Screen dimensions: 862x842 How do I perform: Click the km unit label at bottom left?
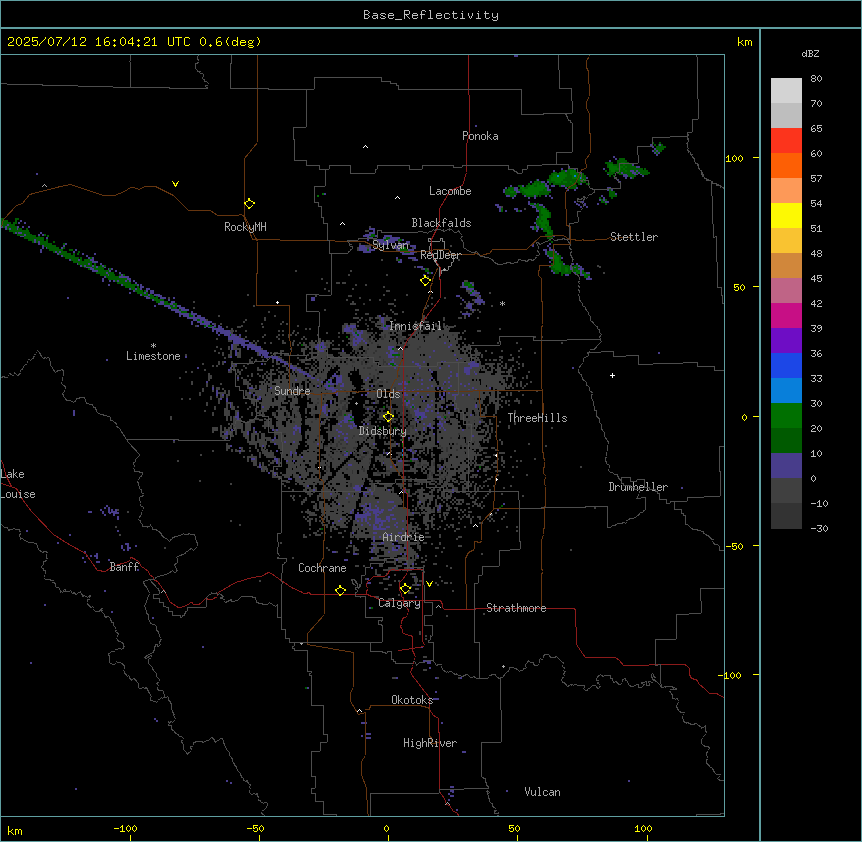point(15,830)
